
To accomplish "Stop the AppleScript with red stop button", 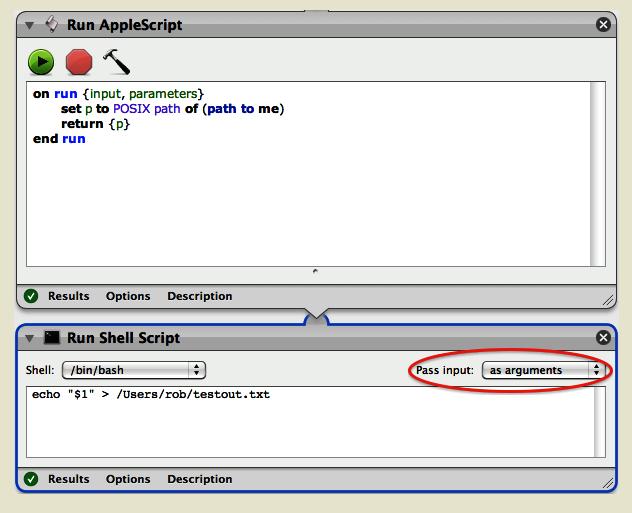I will pos(79,62).
